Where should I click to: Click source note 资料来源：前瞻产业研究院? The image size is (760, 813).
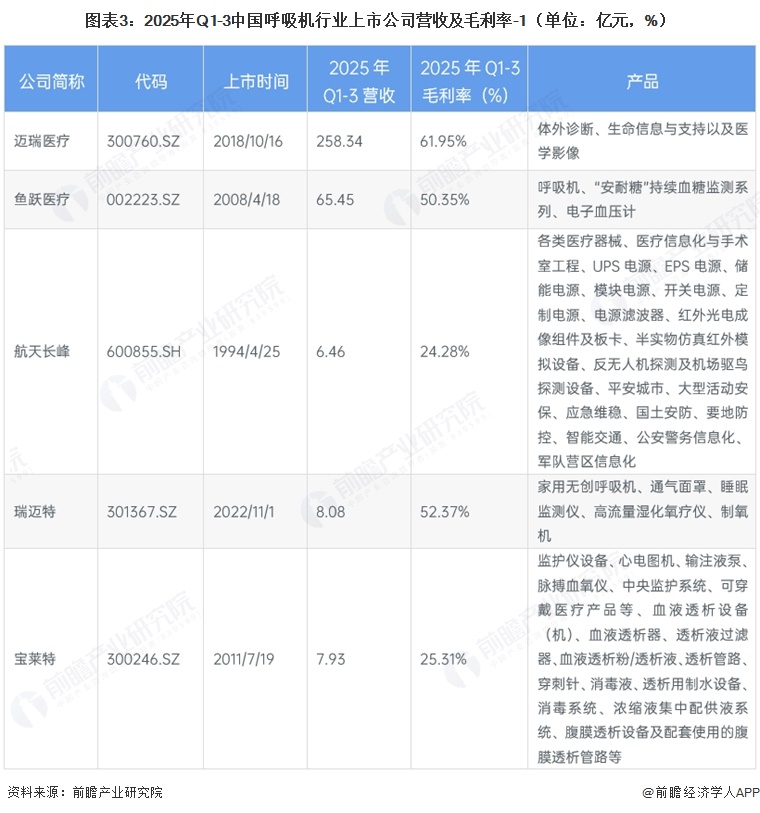pos(85,792)
